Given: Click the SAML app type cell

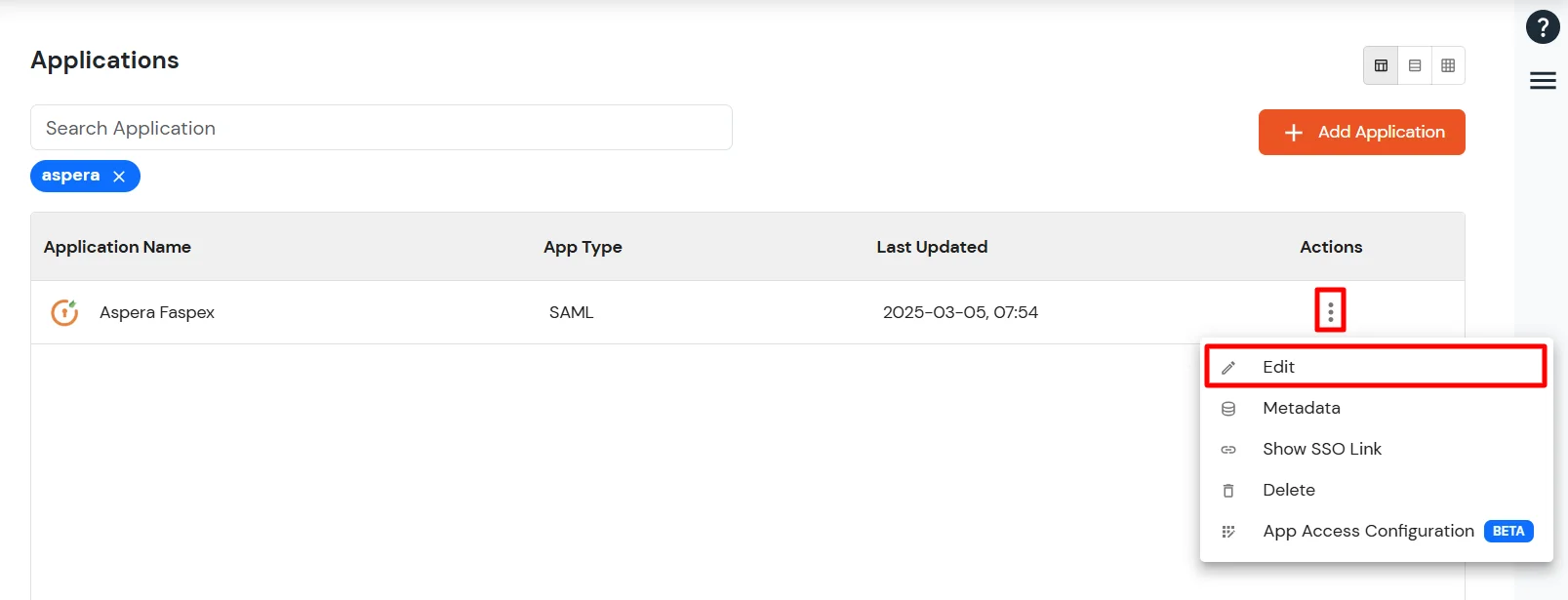Looking at the screenshot, I should click(571, 312).
